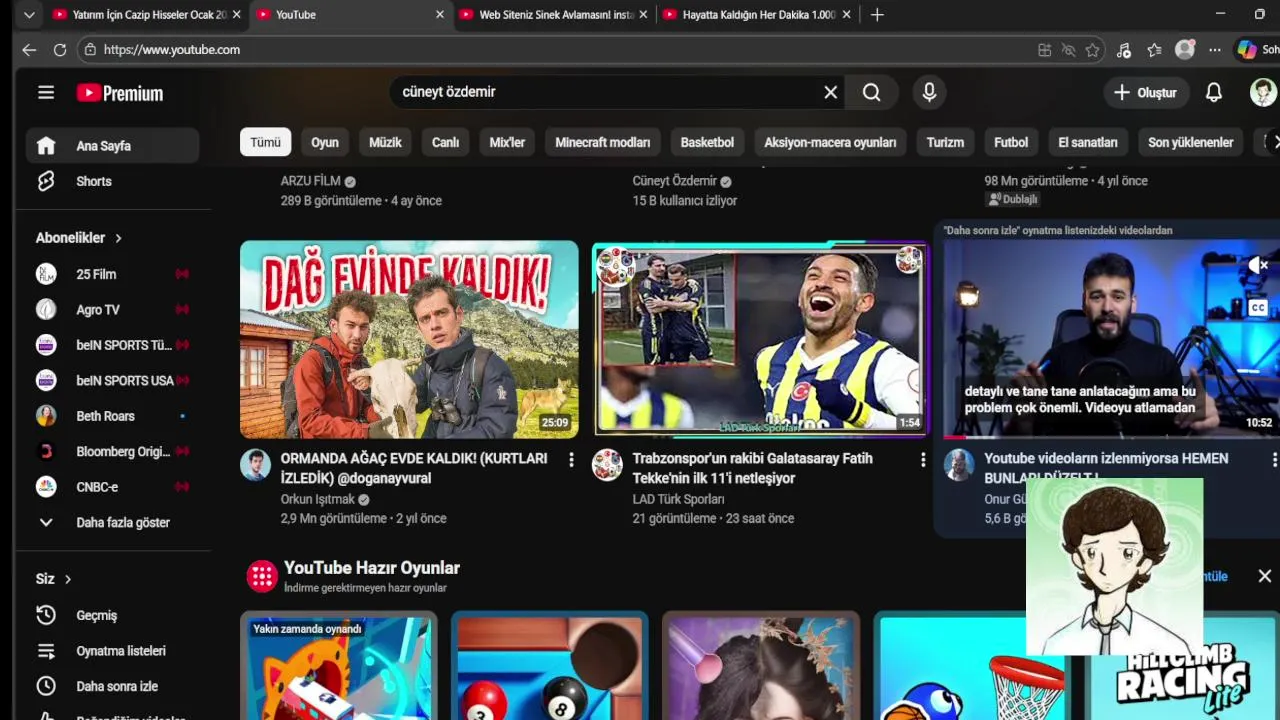The image size is (1280, 720).
Task: Select Müzik filter chip
Action: (x=385, y=142)
